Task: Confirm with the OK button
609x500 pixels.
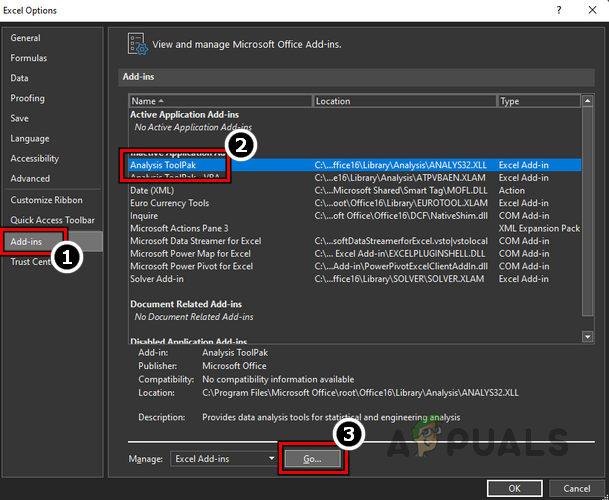Action: point(515,489)
